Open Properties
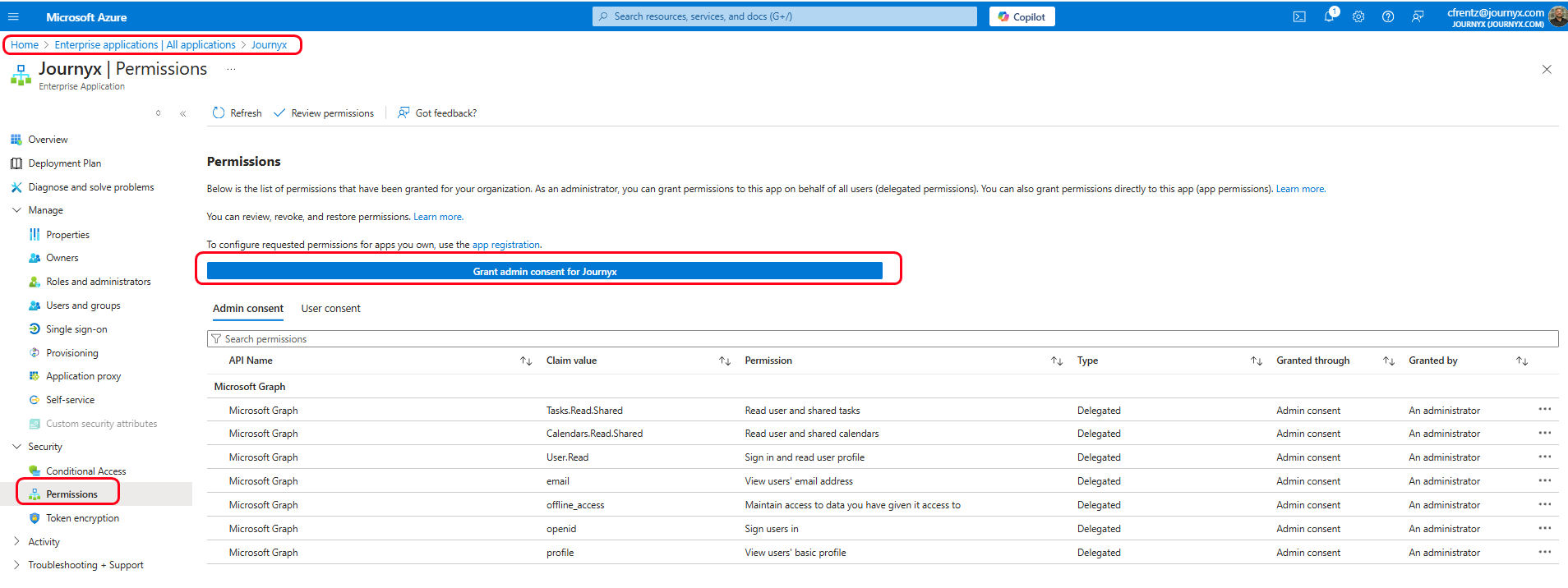Image resolution: width=1568 pixels, height=588 pixels. point(67,235)
